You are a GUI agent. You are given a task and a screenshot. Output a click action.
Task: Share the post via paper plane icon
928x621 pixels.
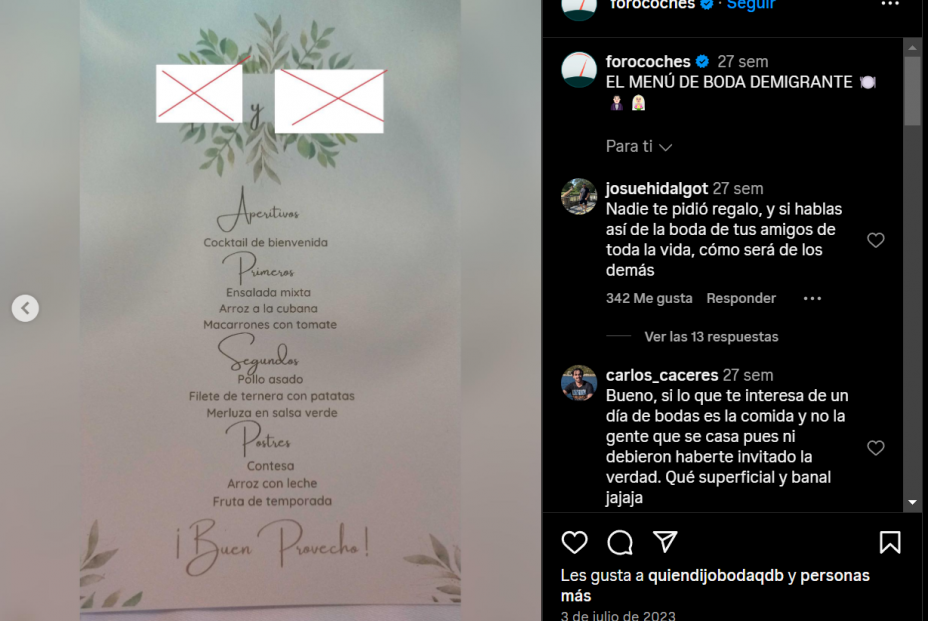(665, 542)
